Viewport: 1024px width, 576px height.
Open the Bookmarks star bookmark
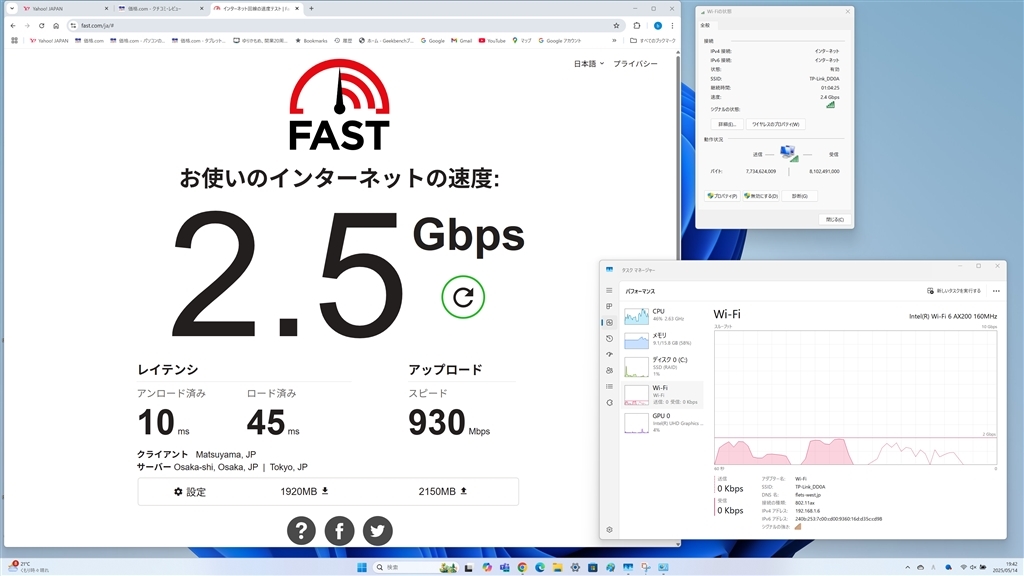coord(311,40)
